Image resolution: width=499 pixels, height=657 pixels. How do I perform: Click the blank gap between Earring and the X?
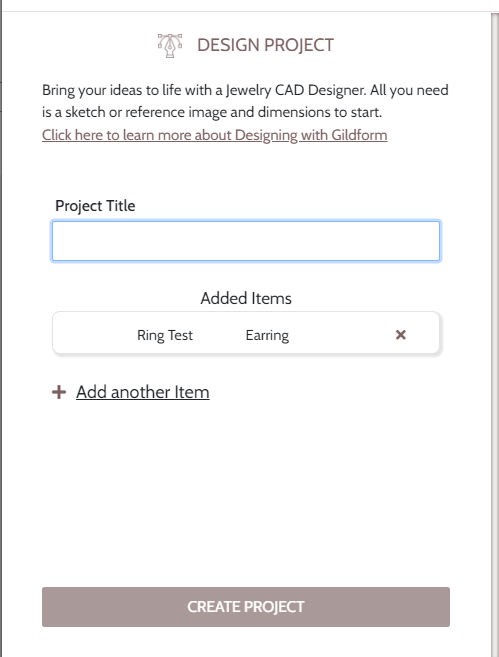[341, 334]
